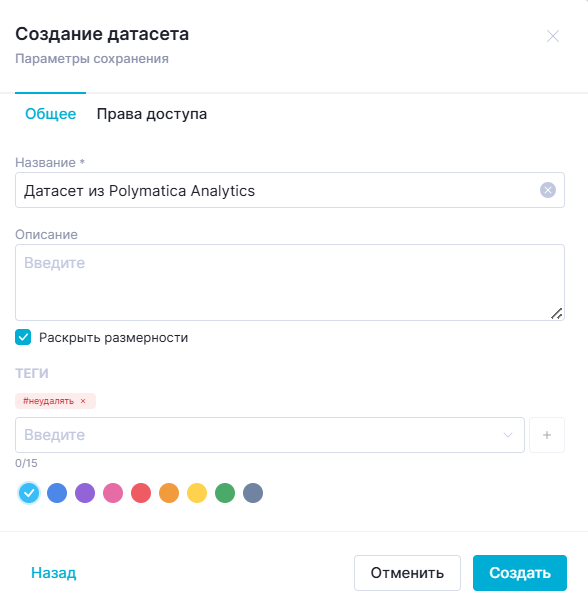Expand the tags dropdown chevron
The height and width of the screenshot is (611, 588).
pyautogui.click(x=507, y=435)
